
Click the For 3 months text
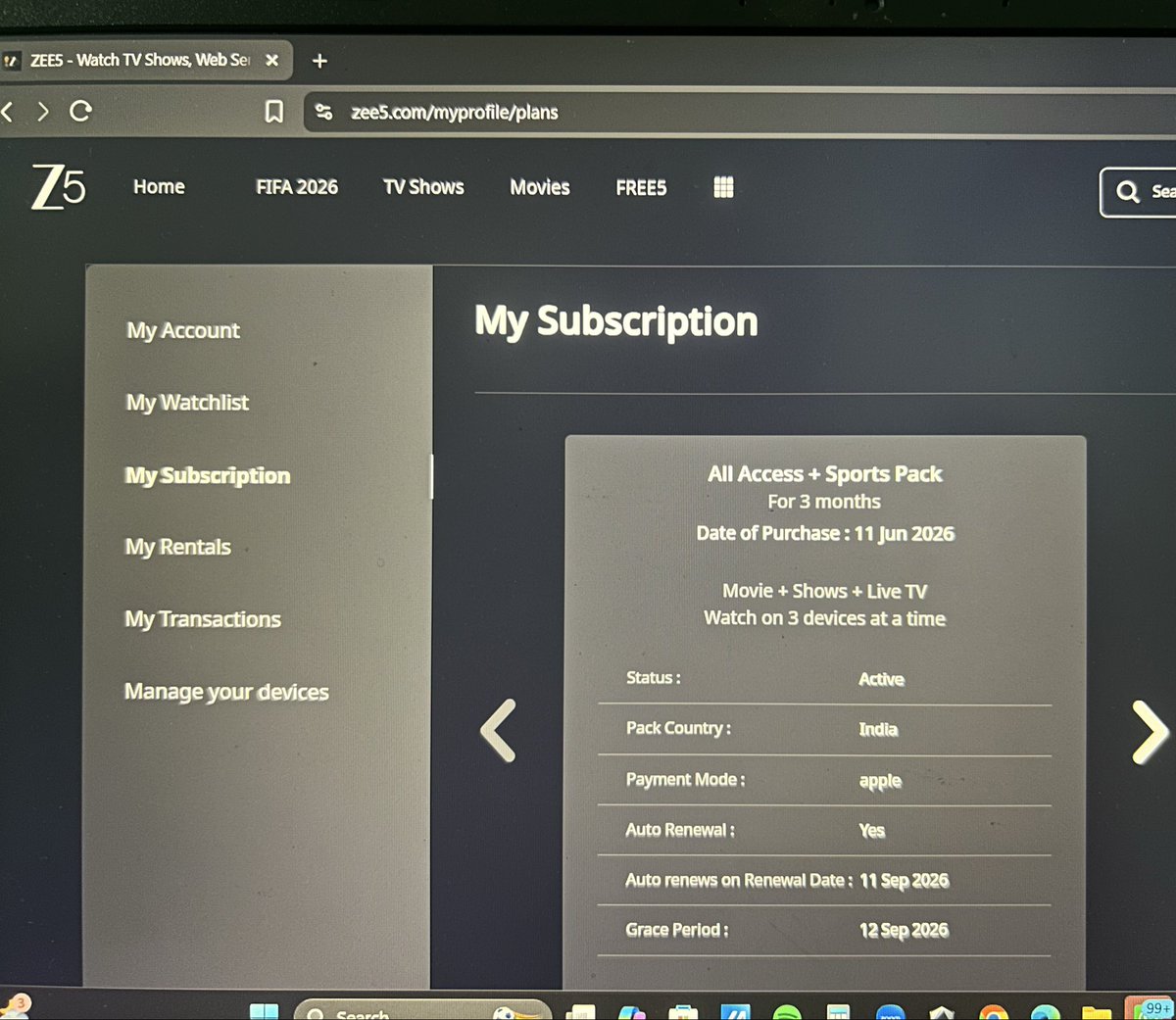[x=824, y=502]
